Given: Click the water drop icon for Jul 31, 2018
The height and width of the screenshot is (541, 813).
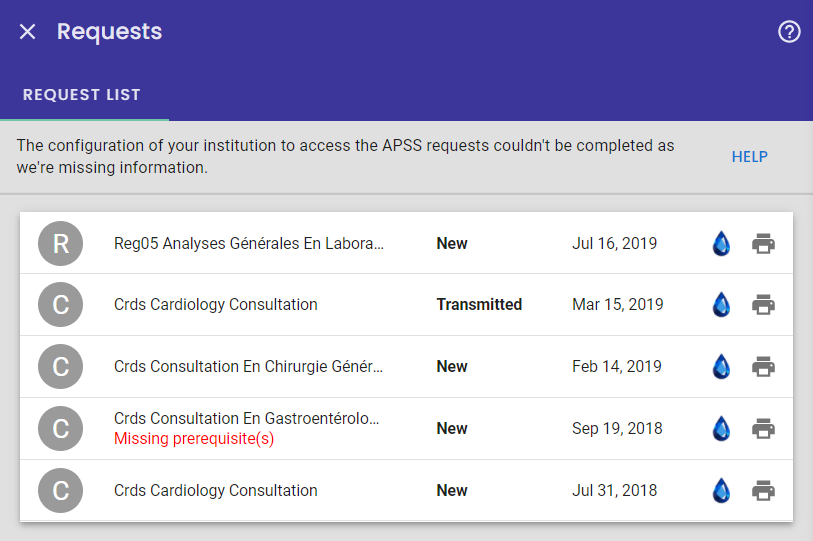Looking at the screenshot, I should (721, 490).
